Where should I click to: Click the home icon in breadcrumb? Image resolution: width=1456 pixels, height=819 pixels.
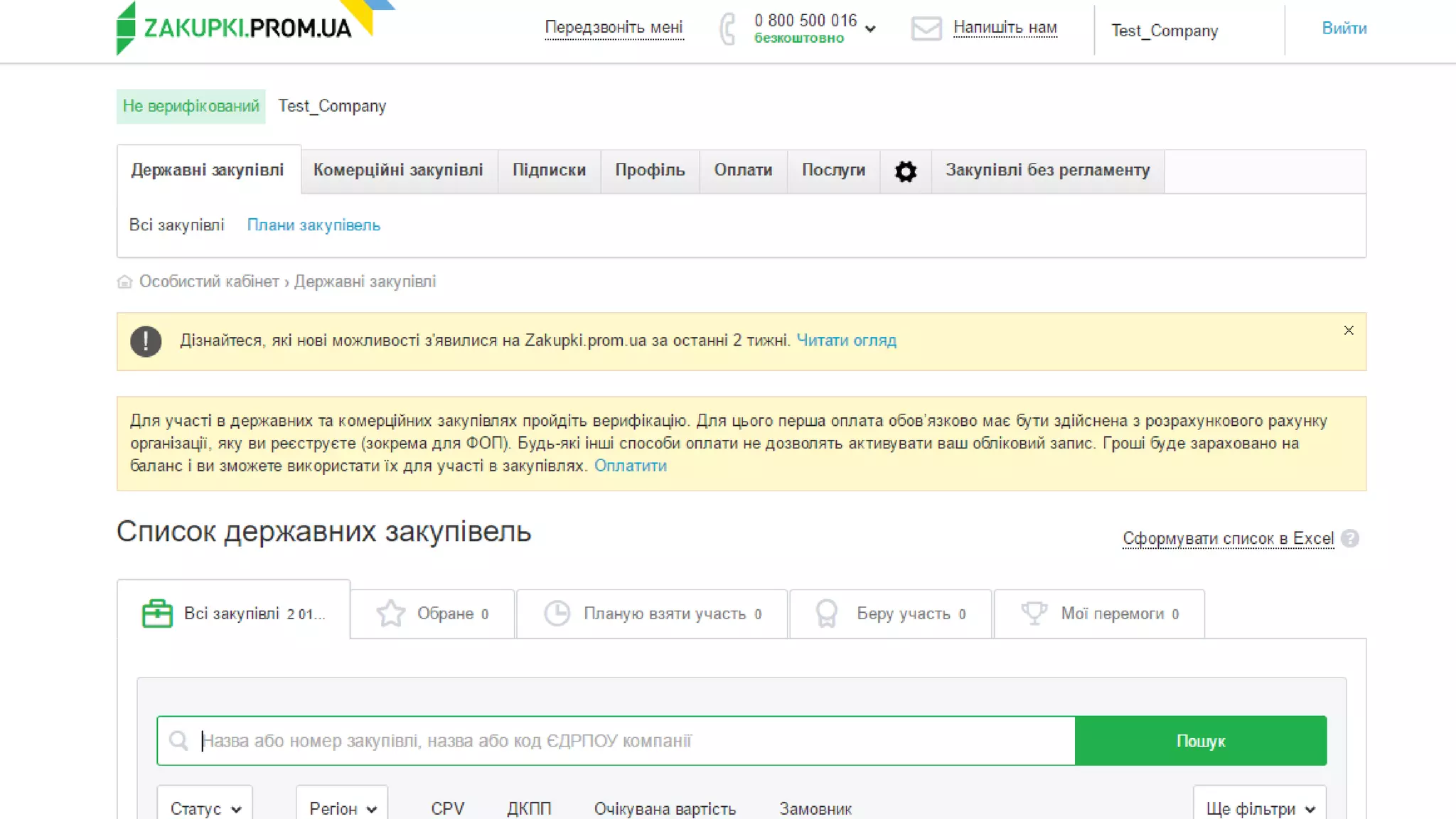[x=124, y=282]
